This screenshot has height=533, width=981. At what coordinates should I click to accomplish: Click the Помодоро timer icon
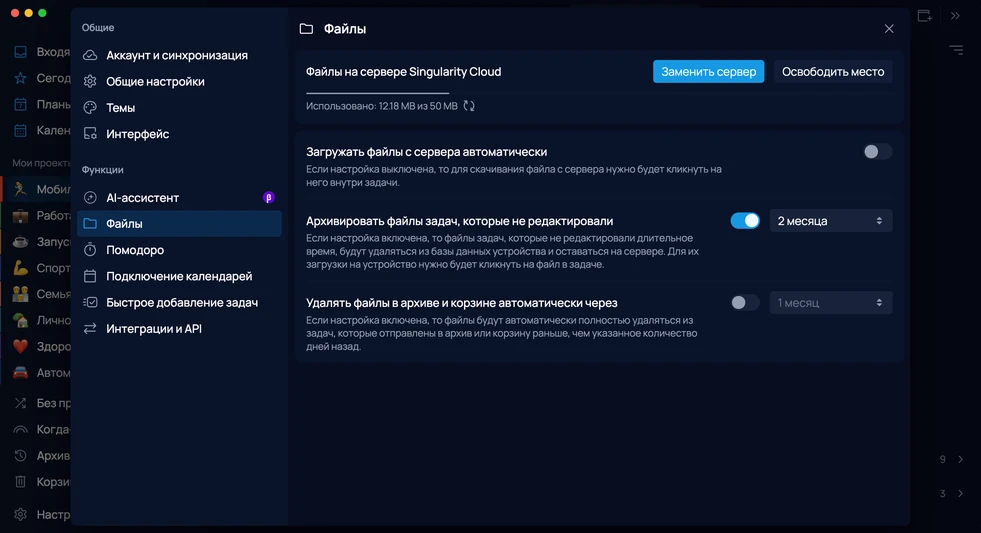(90, 250)
